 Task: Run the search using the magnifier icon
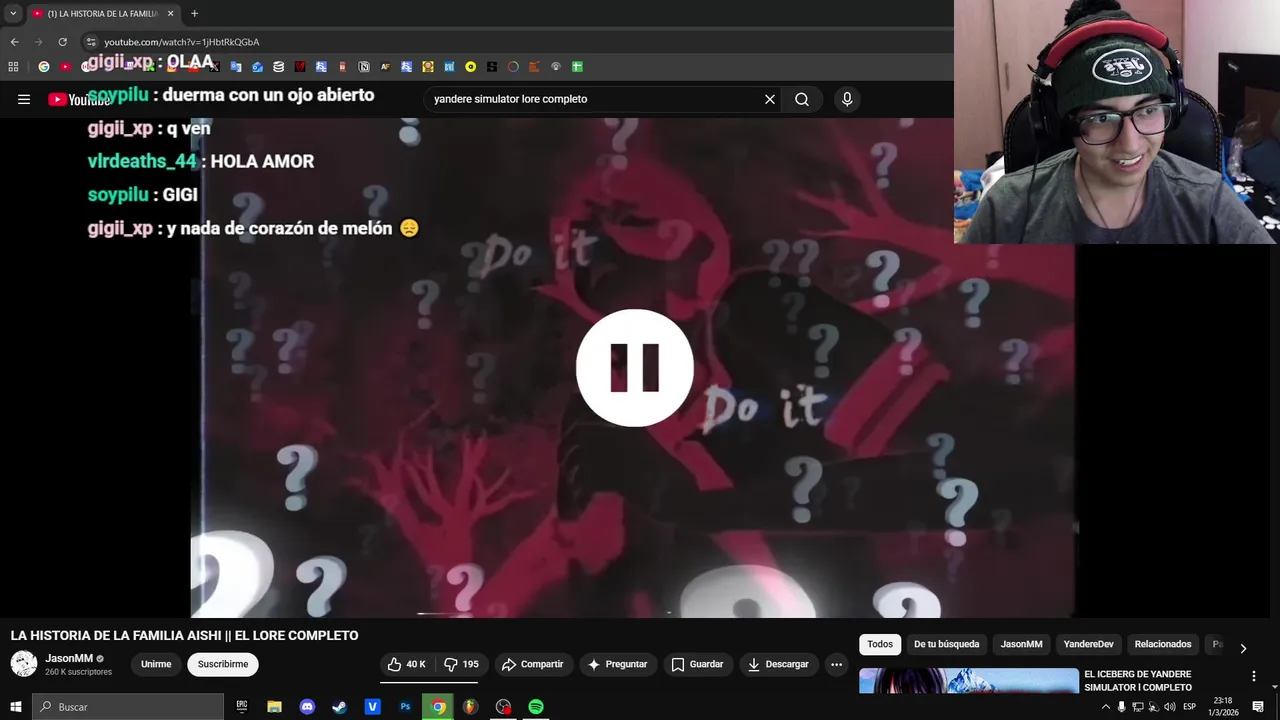coord(802,99)
